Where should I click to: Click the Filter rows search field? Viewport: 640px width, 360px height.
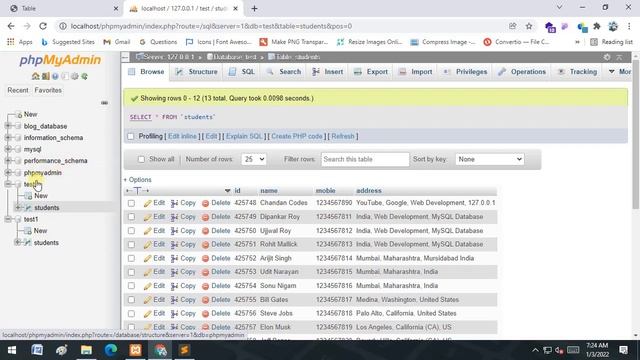click(365, 159)
